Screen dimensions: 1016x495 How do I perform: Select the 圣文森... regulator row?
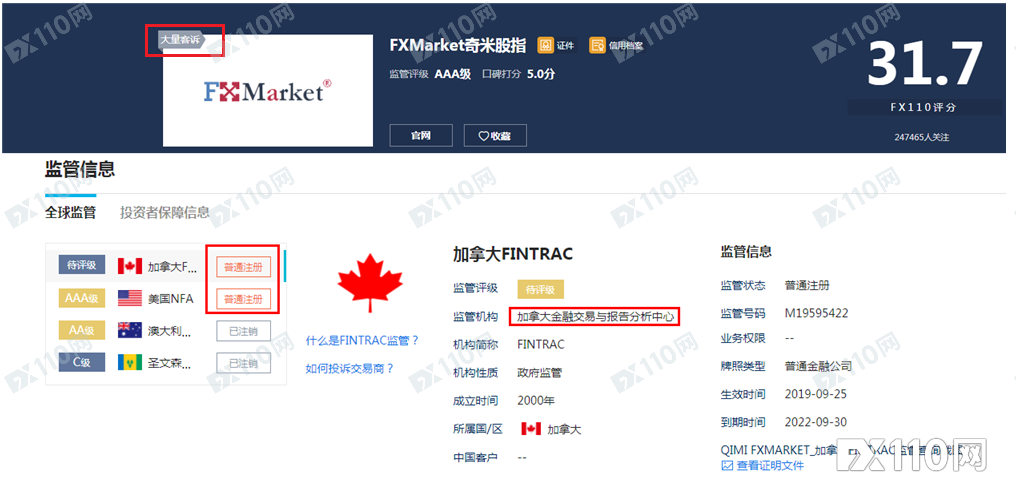(165, 362)
